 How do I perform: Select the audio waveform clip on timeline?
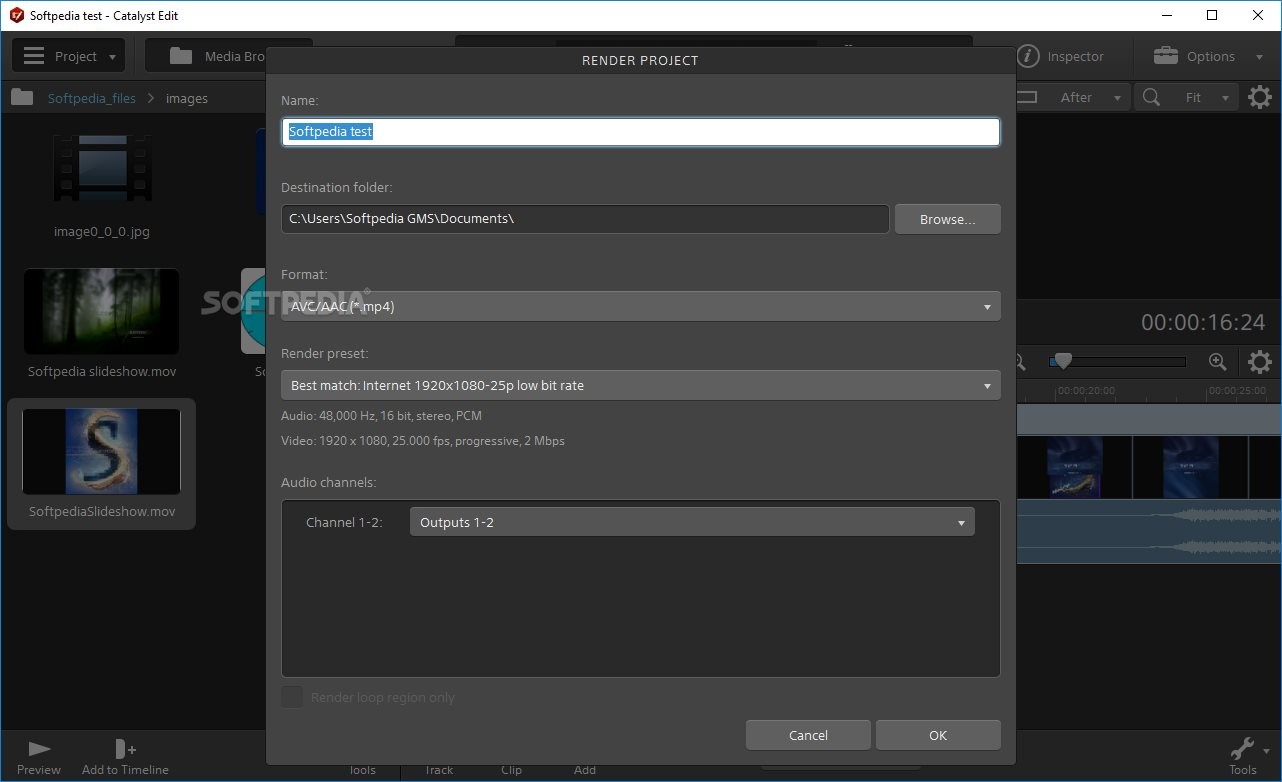(x=1149, y=531)
